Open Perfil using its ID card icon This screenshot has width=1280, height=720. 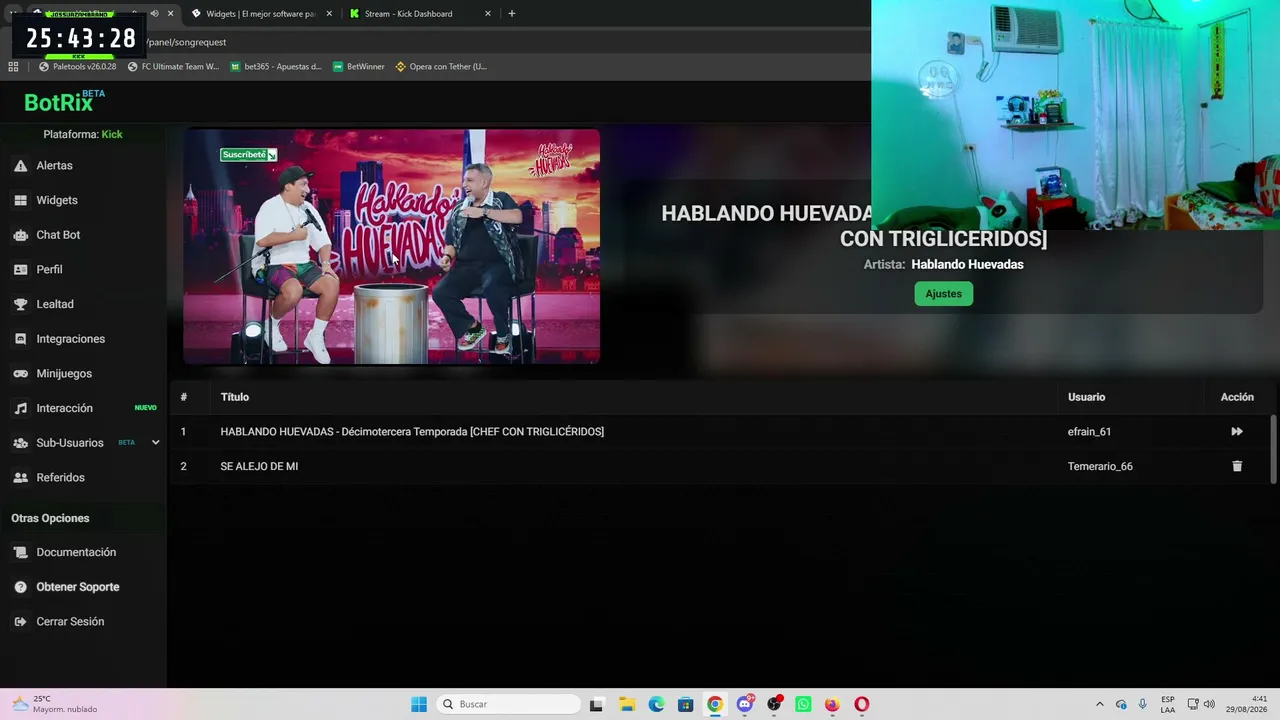point(20,270)
